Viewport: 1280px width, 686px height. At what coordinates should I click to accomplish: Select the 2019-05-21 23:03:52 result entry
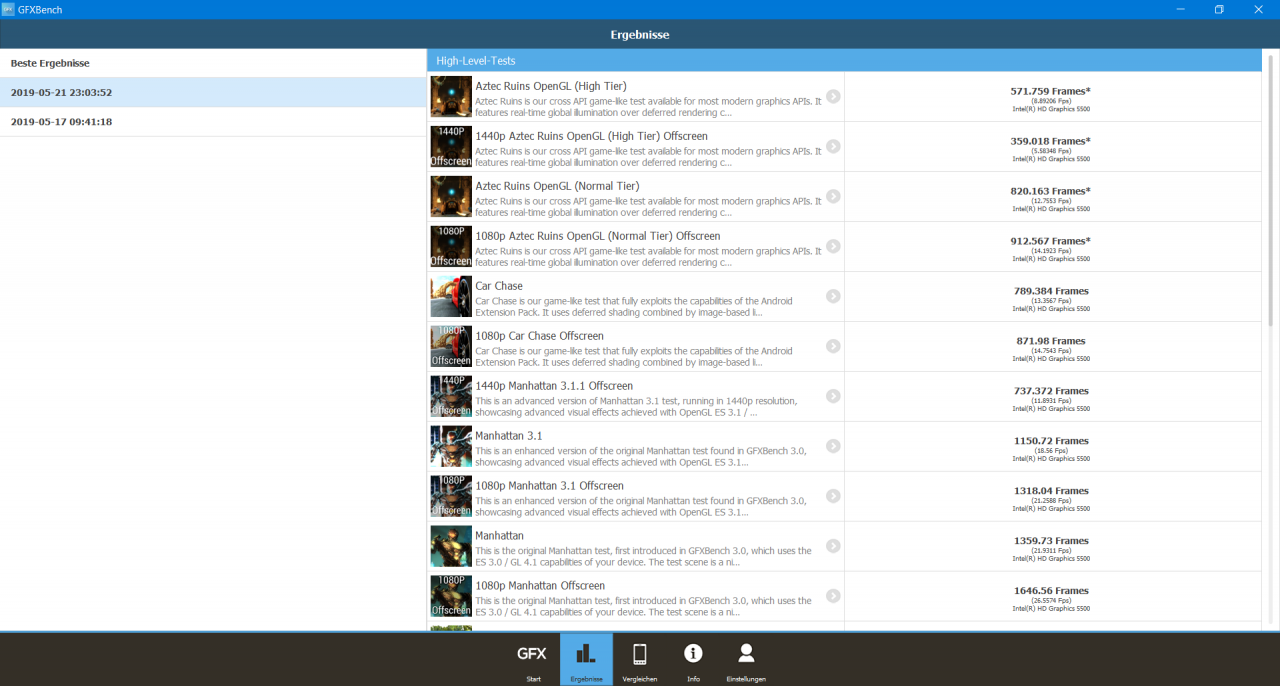213,92
